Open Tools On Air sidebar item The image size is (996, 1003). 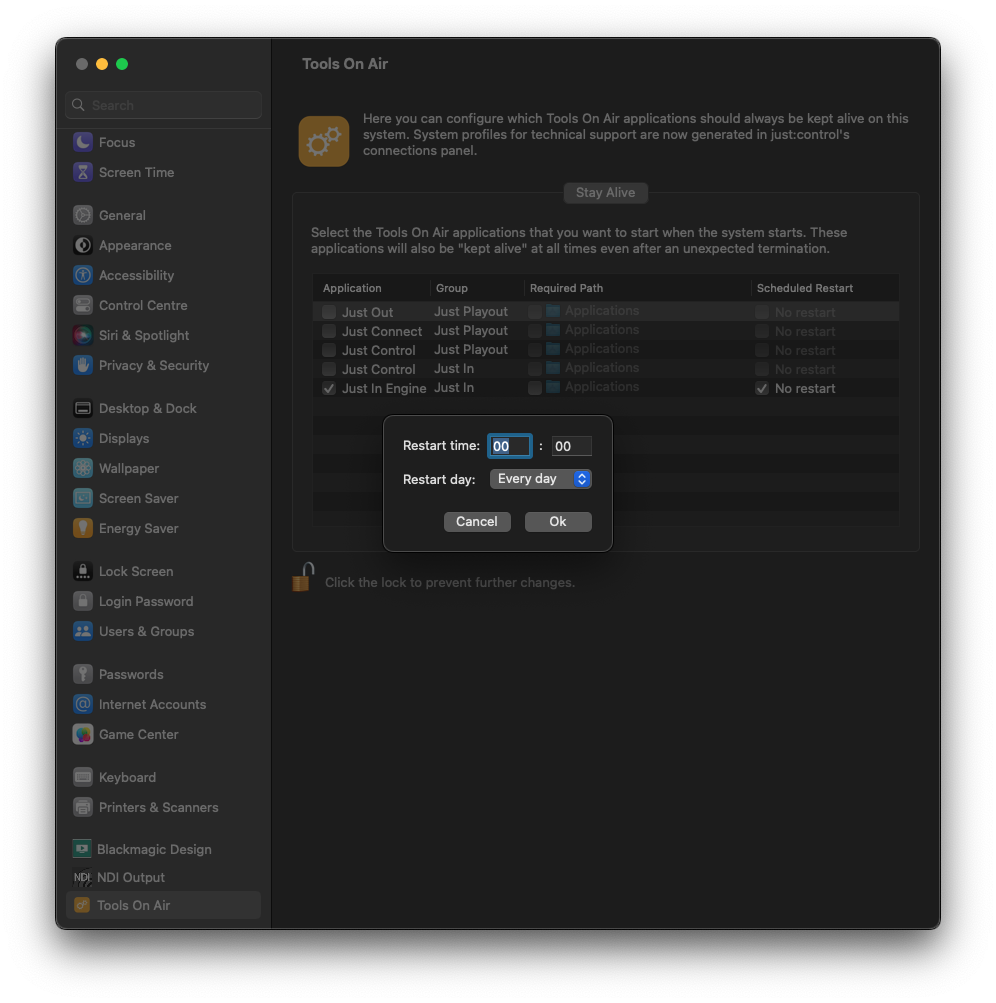(x=163, y=905)
